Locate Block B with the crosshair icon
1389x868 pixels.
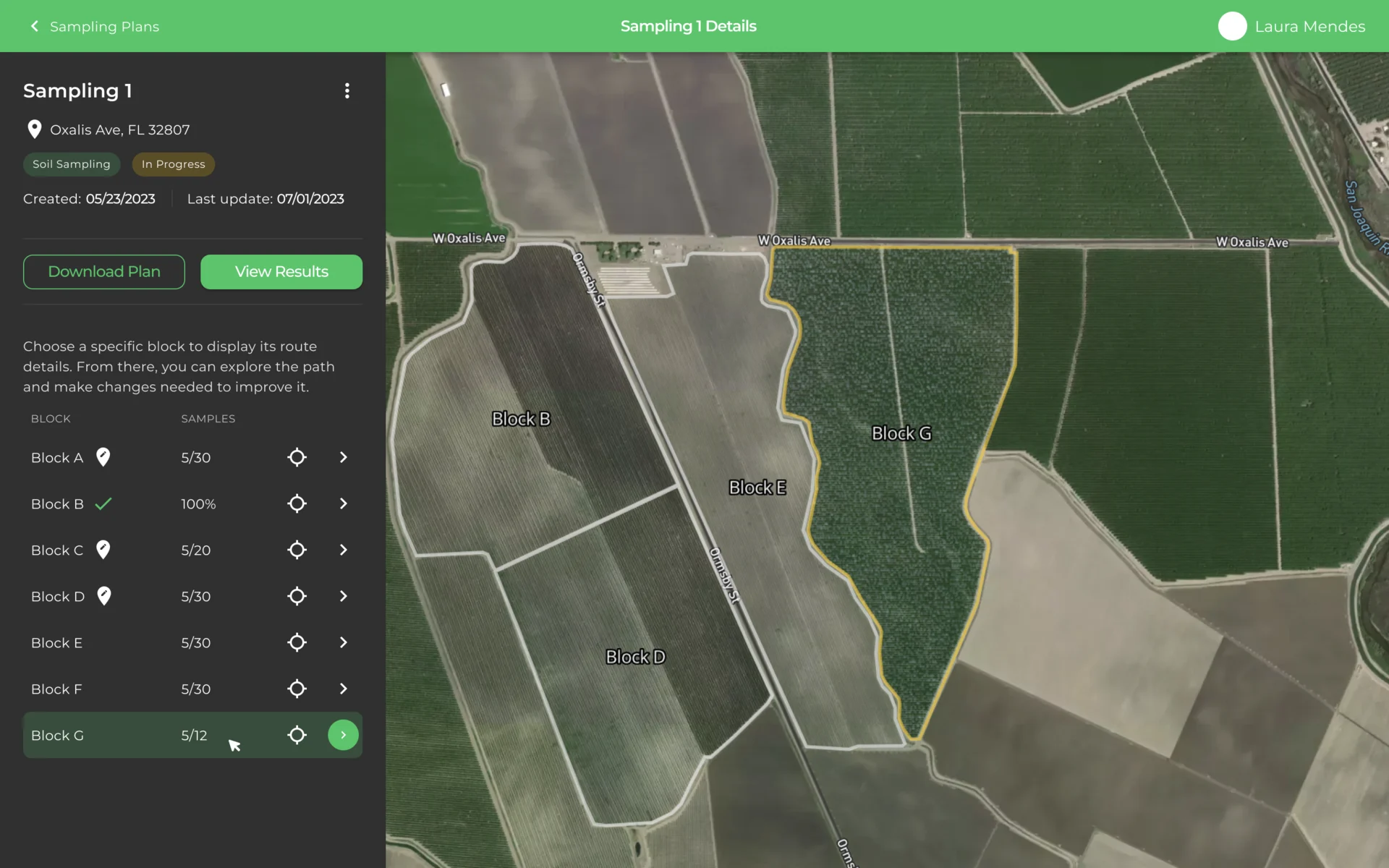point(297,503)
